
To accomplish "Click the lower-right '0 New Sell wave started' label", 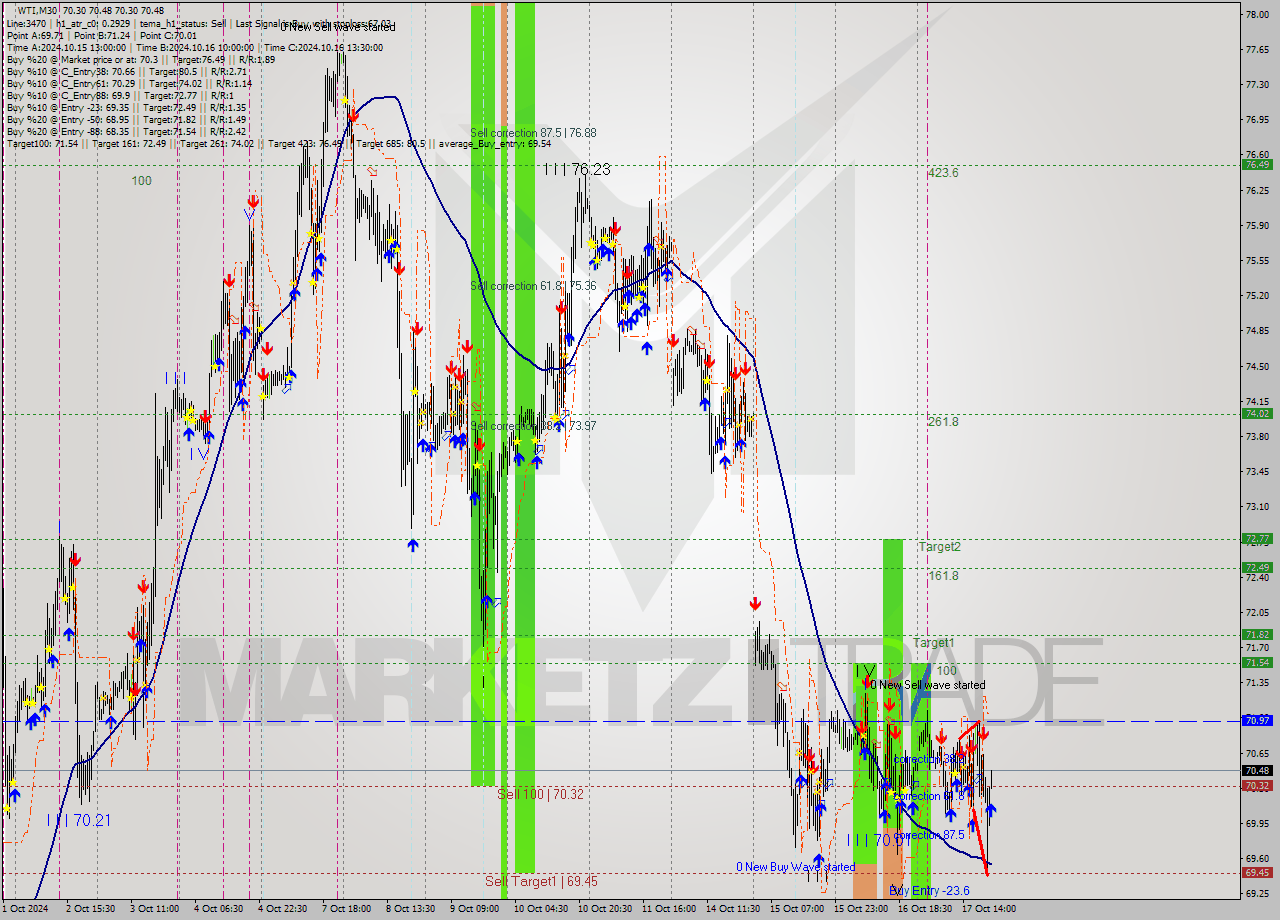I will [927, 685].
